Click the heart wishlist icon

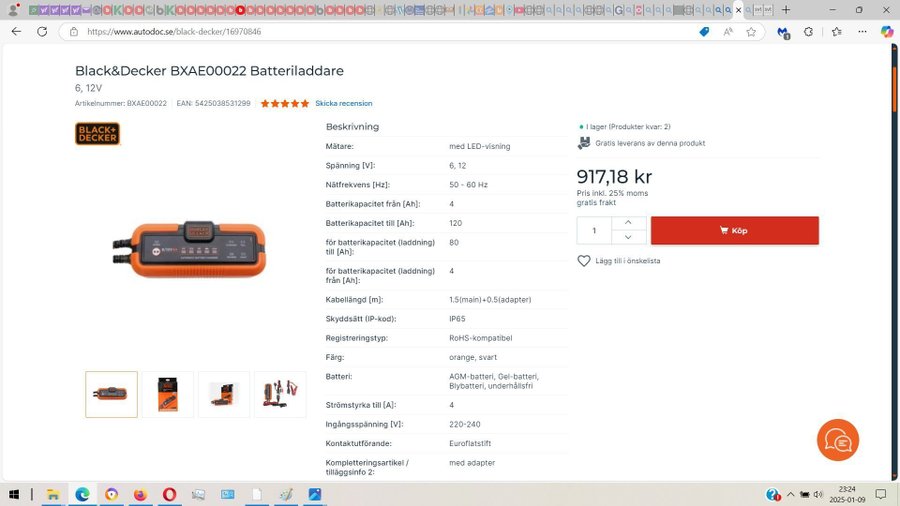[584, 261]
